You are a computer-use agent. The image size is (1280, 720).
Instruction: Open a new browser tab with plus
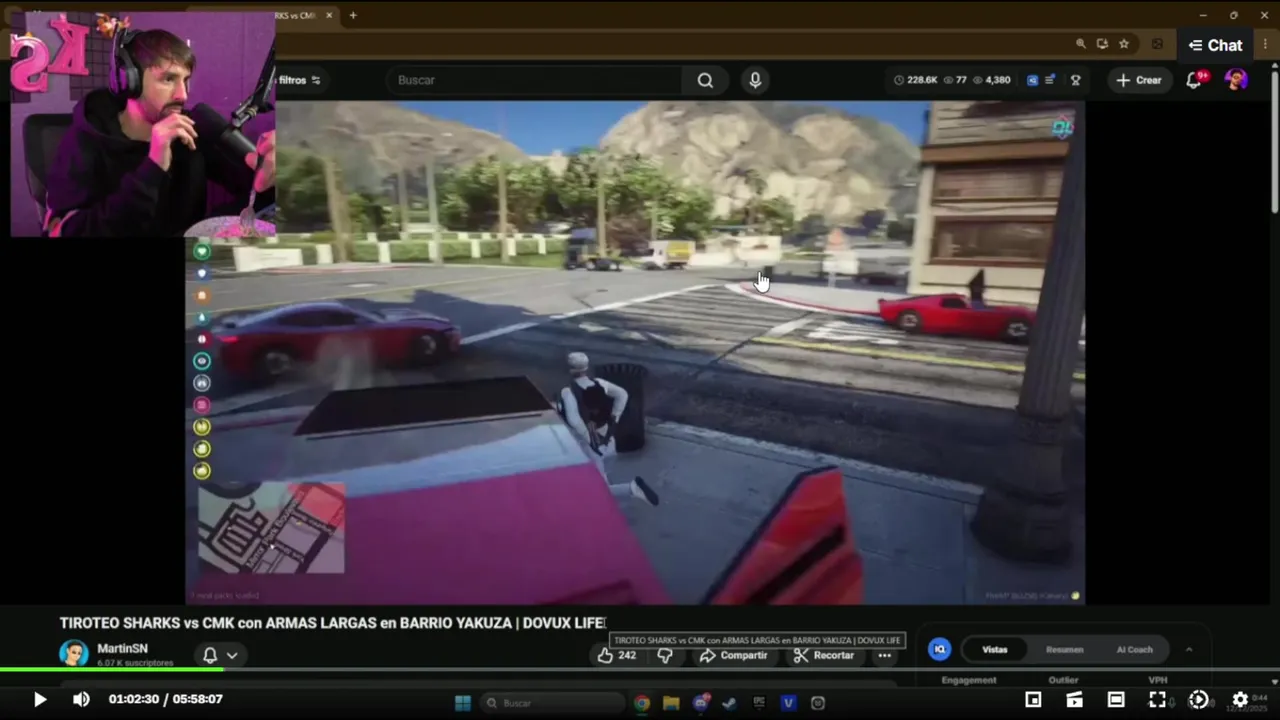coord(353,15)
